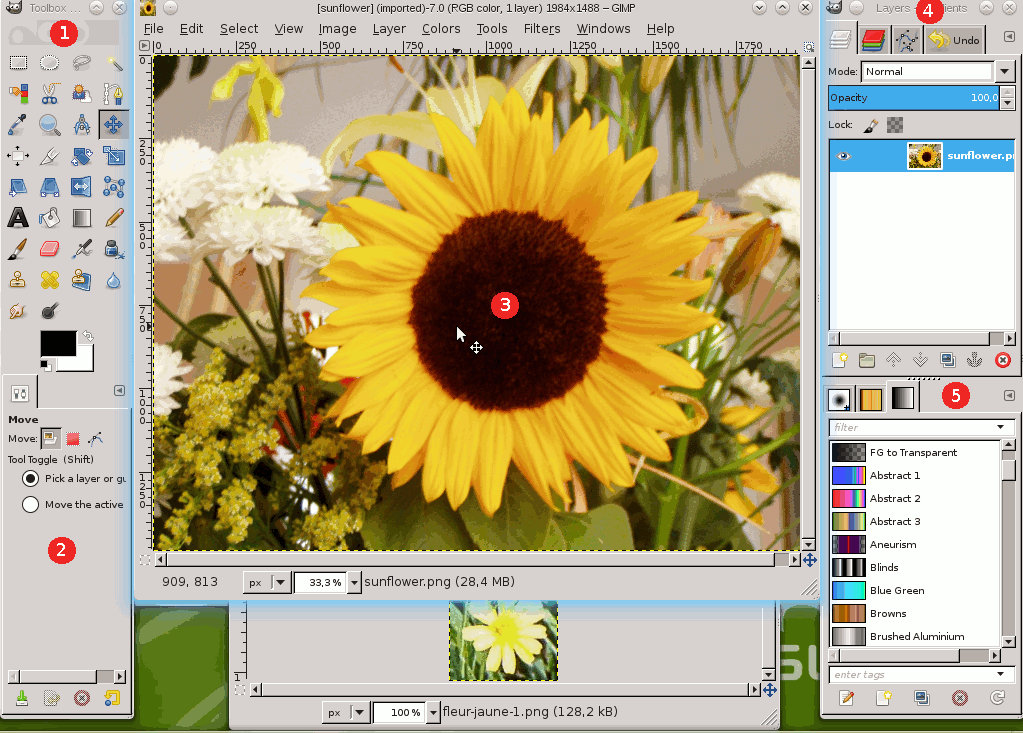Select the Rectangle Select tool
1023x733 pixels.
17,62
